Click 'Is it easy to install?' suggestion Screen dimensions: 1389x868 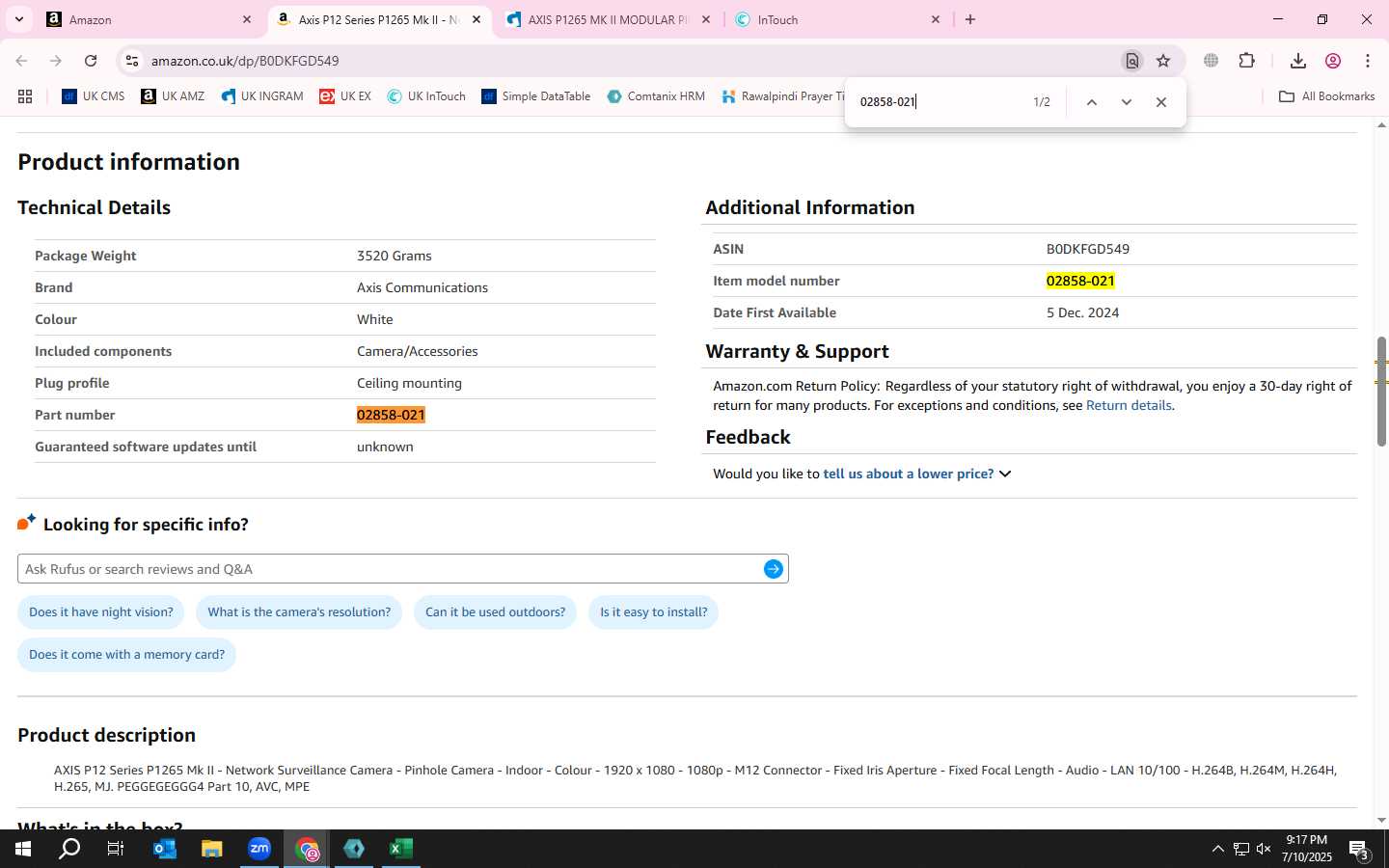(x=653, y=612)
